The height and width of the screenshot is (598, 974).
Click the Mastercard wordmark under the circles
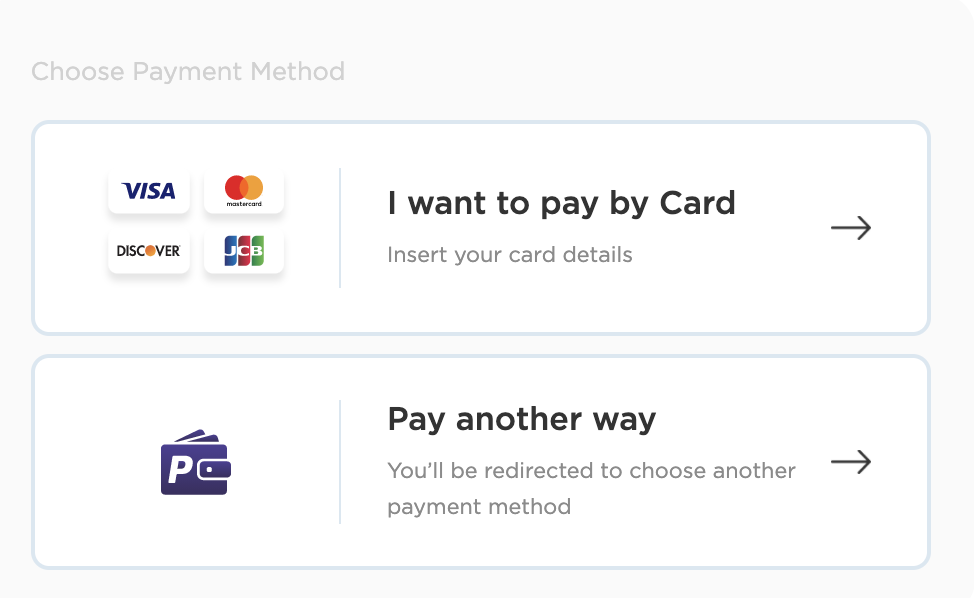(244, 204)
